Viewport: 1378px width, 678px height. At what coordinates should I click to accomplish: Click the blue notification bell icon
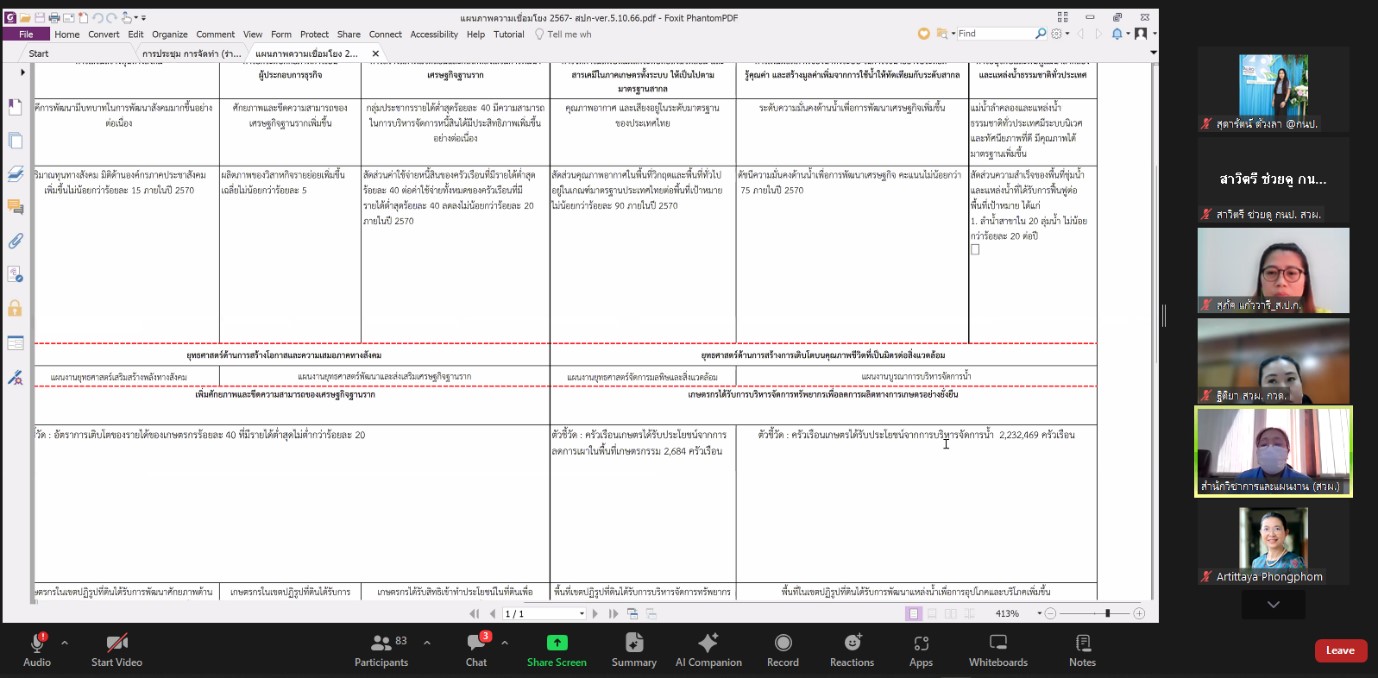[x=1118, y=33]
